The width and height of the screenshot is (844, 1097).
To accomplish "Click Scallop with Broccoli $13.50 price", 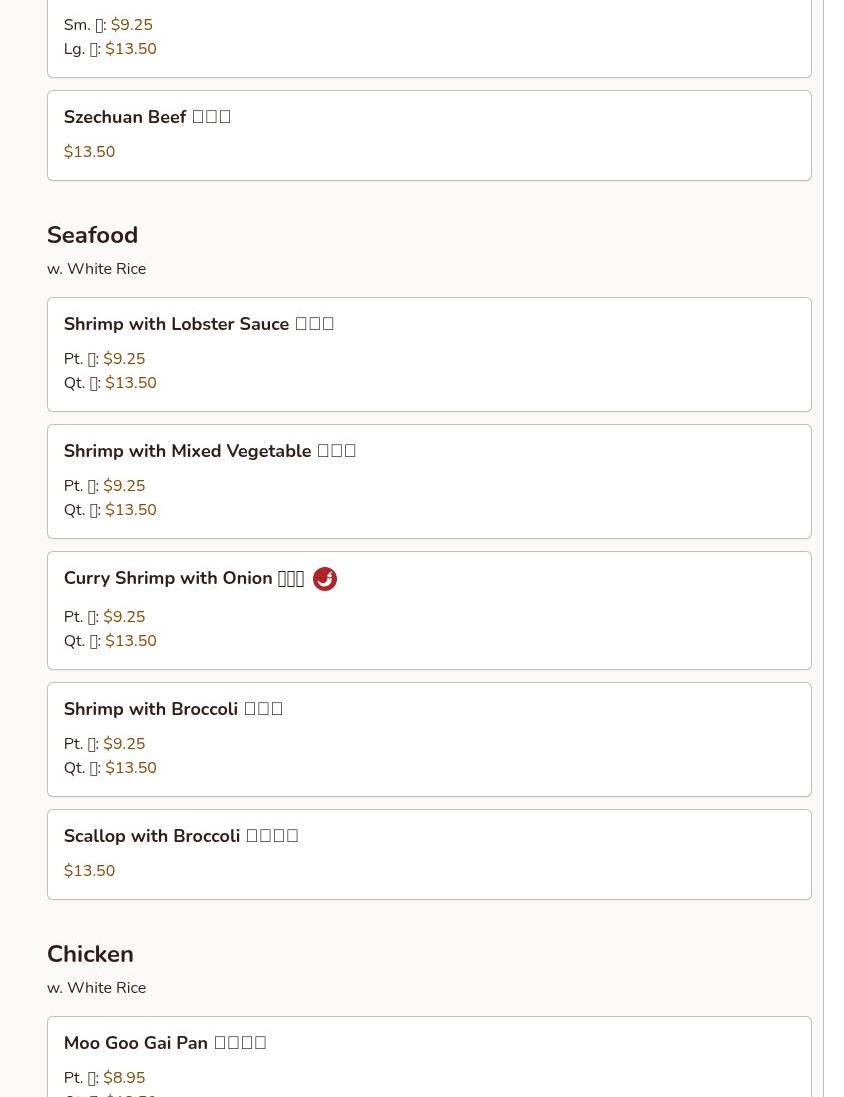I will [89, 871].
